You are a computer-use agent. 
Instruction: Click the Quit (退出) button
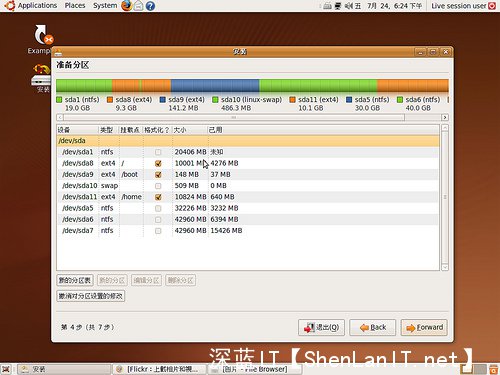point(321,328)
